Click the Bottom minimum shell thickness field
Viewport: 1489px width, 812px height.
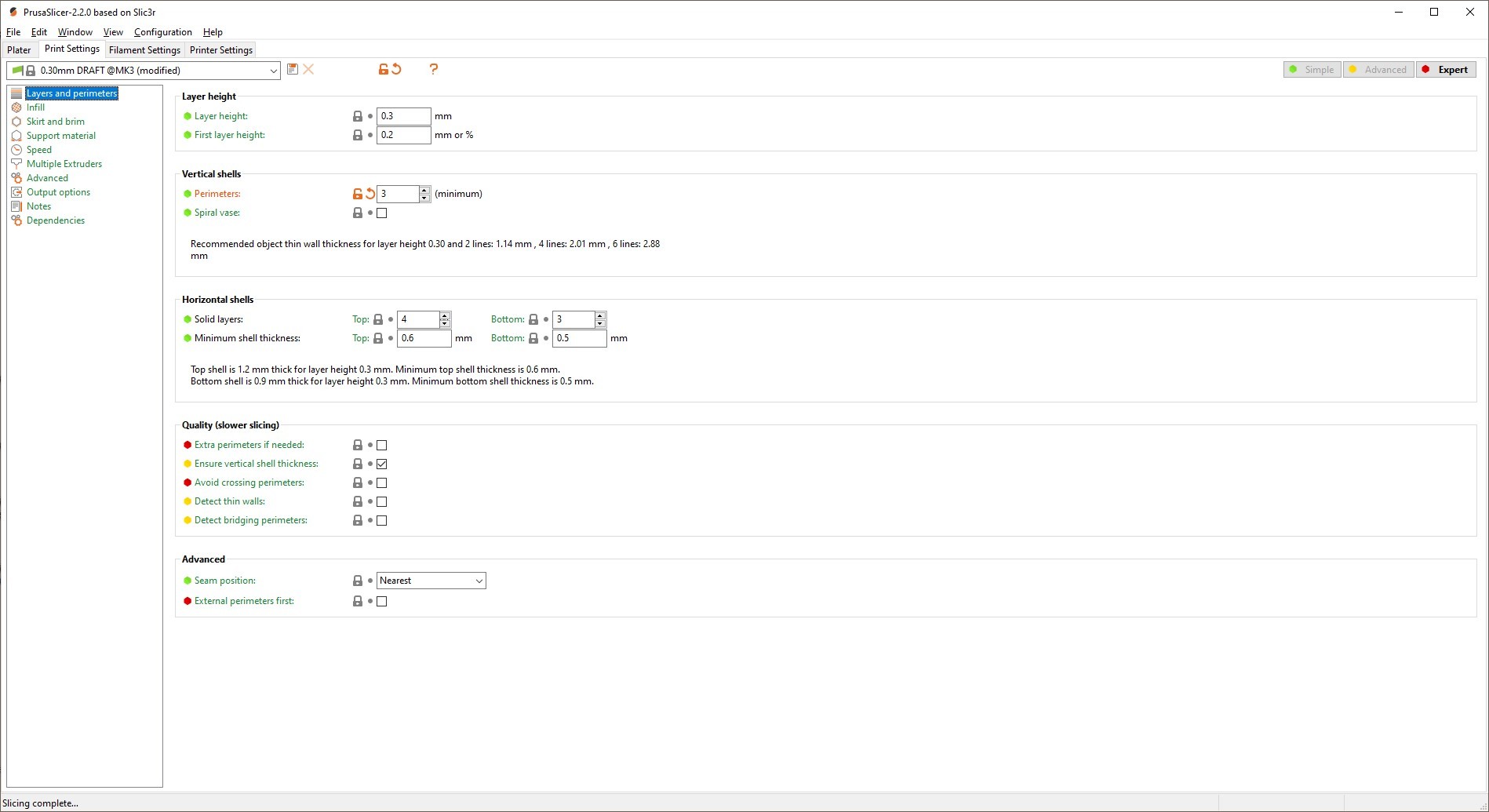pos(580,338)
